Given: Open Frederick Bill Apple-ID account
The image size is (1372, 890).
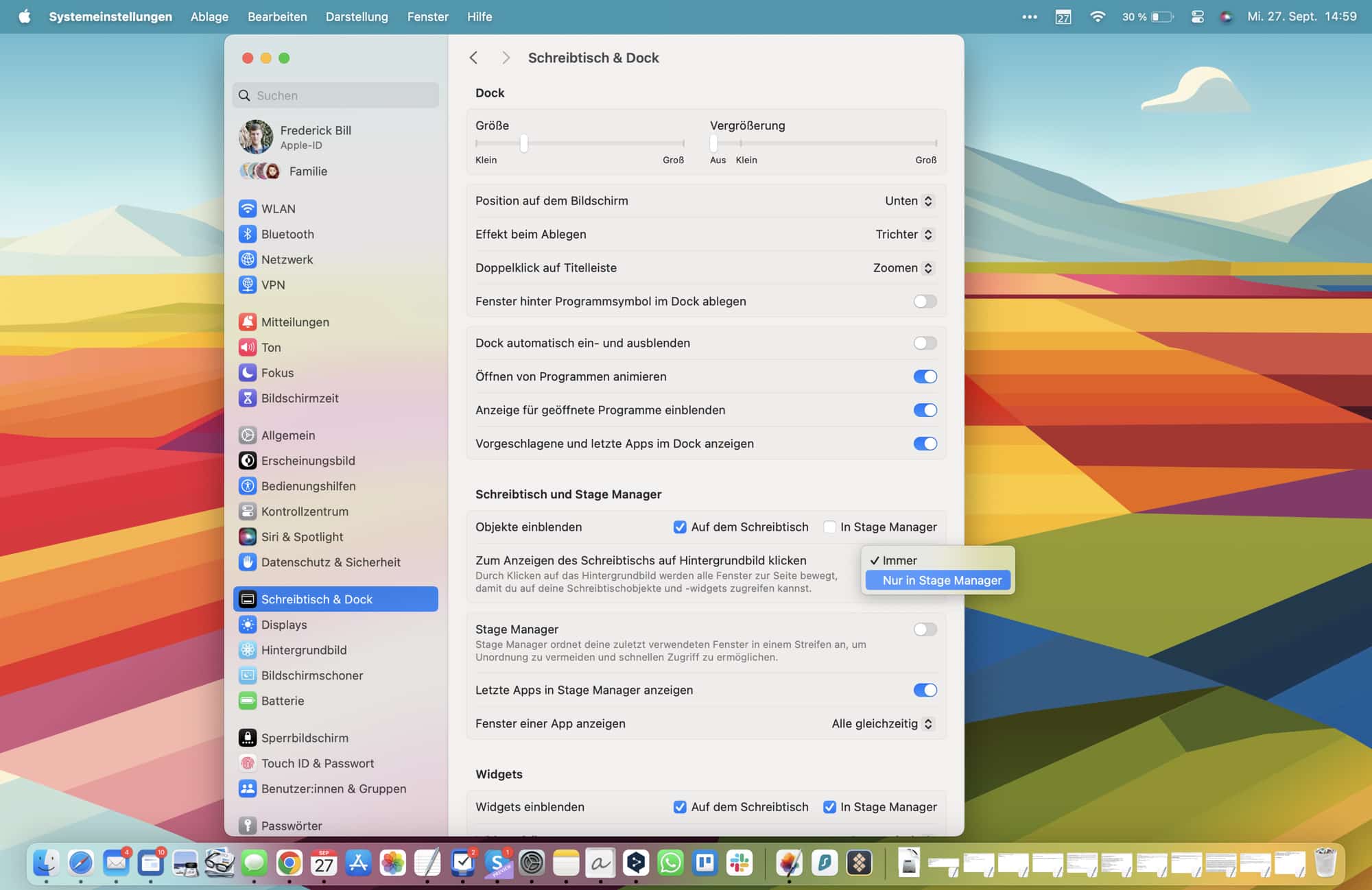Looking at the screenshot, I should click(x=315, y=136).
